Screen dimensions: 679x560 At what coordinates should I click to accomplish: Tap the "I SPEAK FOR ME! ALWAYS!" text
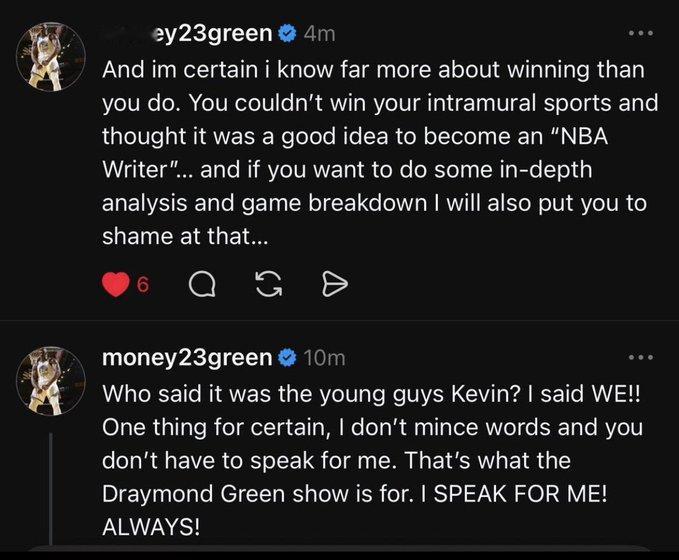point(354,510)
